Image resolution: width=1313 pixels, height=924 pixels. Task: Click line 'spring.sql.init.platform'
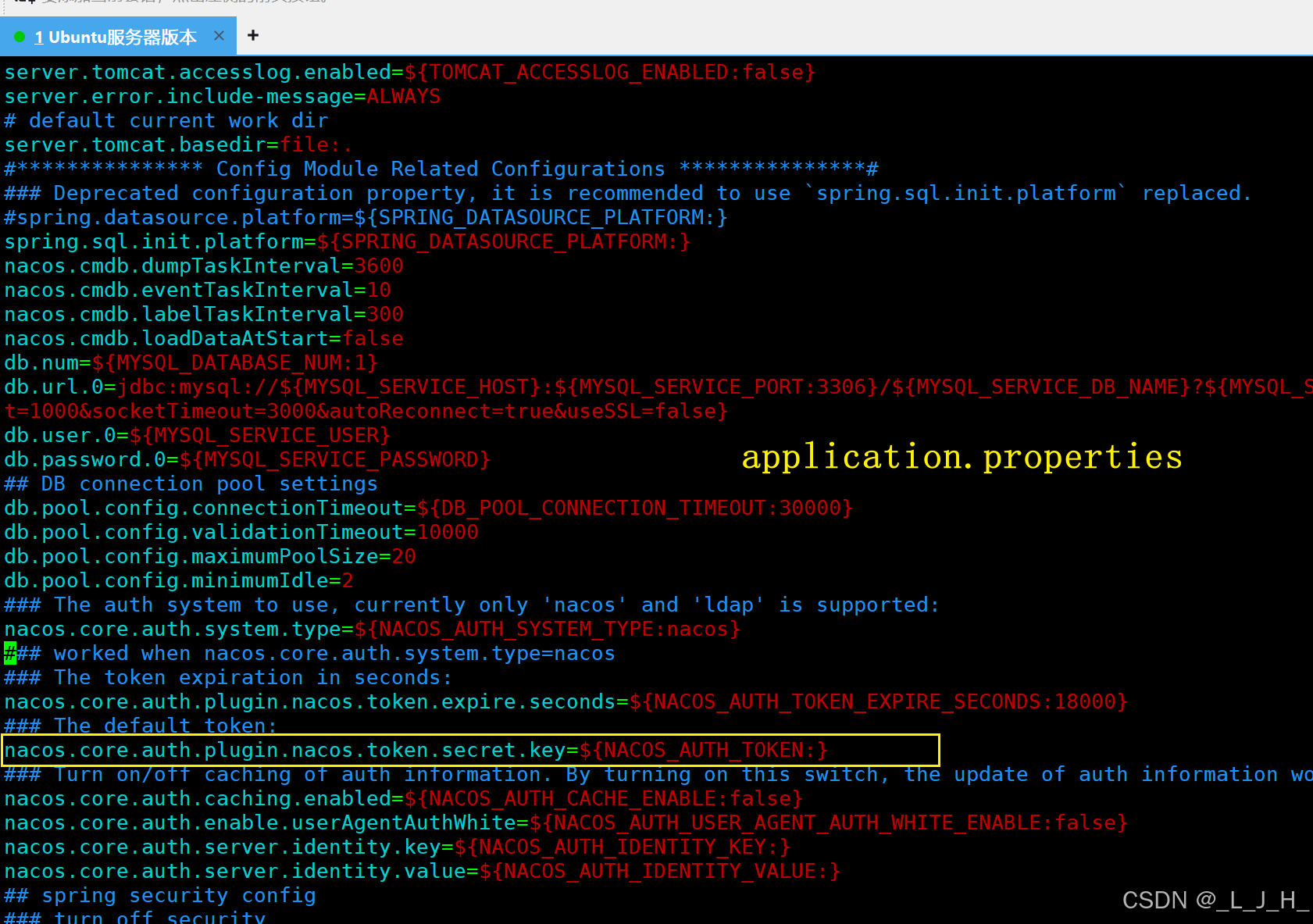(348, 241)
